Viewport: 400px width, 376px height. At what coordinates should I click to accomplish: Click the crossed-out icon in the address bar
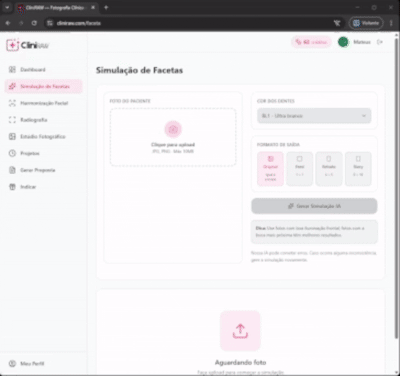point(337,23)
